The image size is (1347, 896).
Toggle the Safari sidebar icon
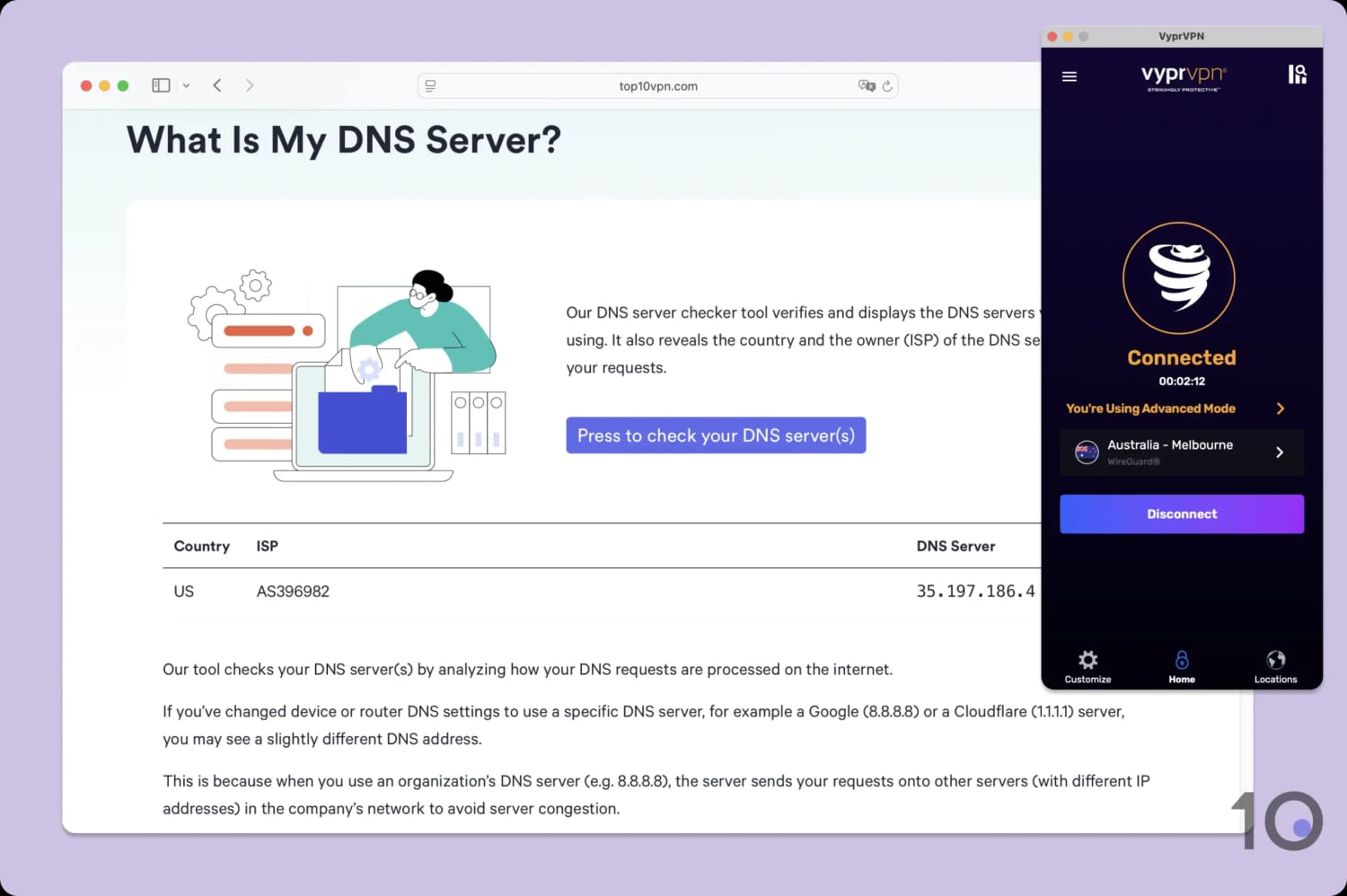click(x=161, y=85)
